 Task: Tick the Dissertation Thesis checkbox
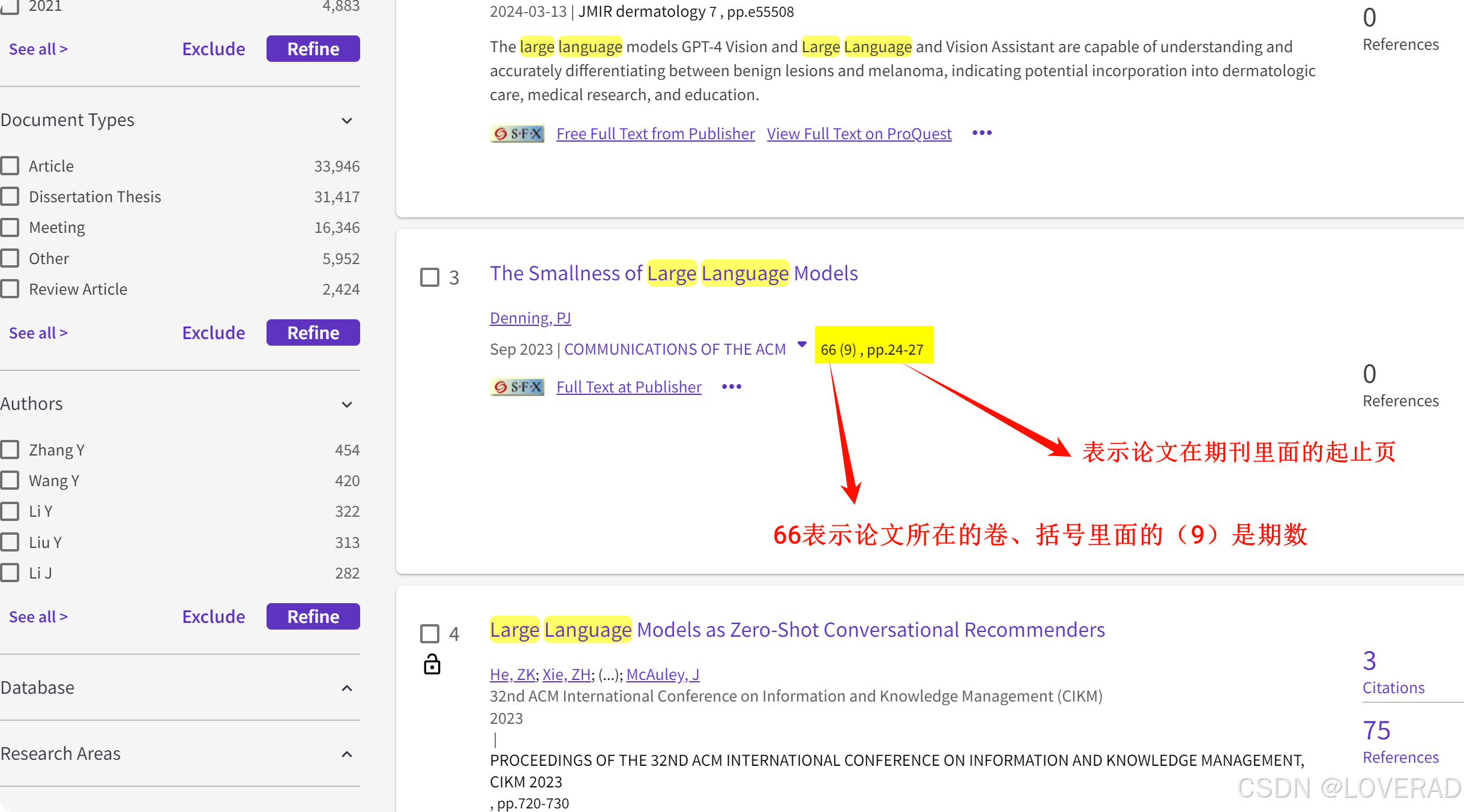(x=10, y=196)
